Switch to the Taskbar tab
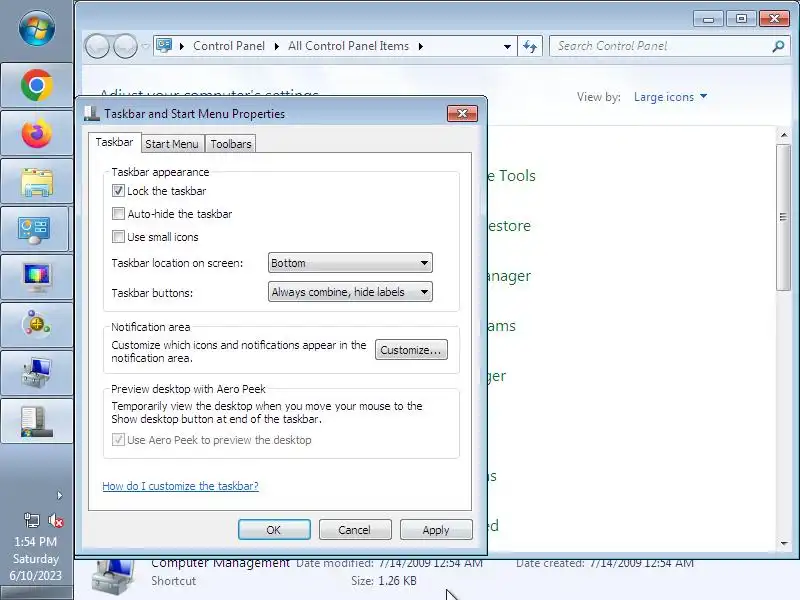Viewport: 800px width, 600px height. pos(114,142)
